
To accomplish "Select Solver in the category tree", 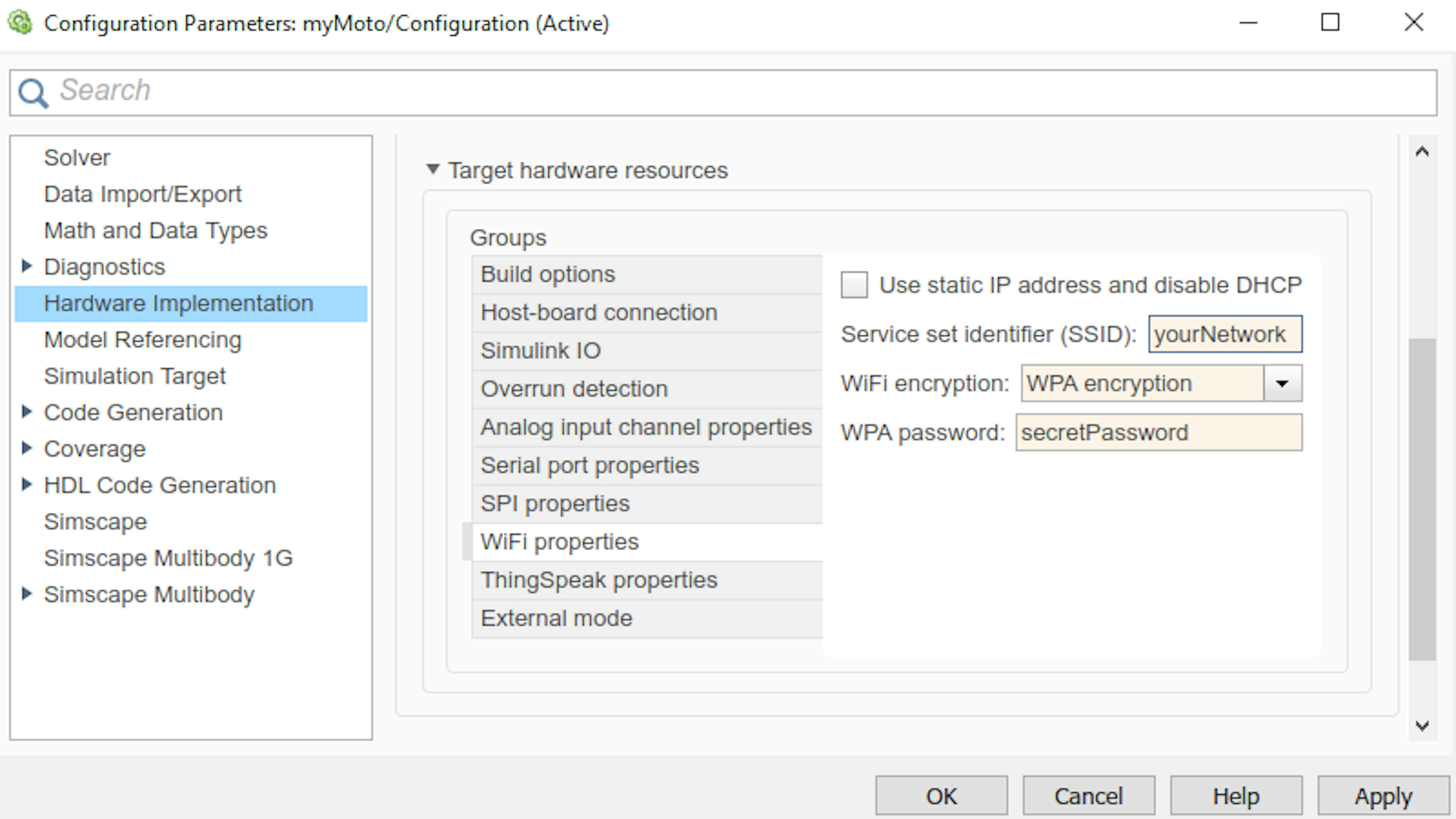I will (x=77, y=158).
